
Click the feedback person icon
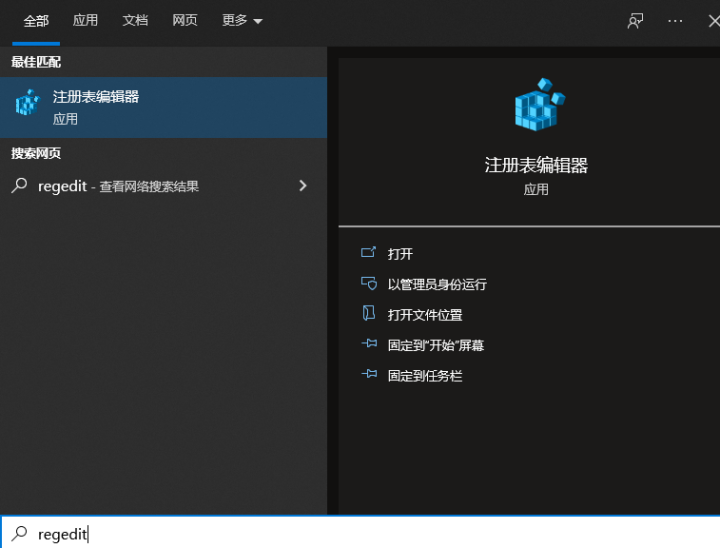tap(636, 21)
